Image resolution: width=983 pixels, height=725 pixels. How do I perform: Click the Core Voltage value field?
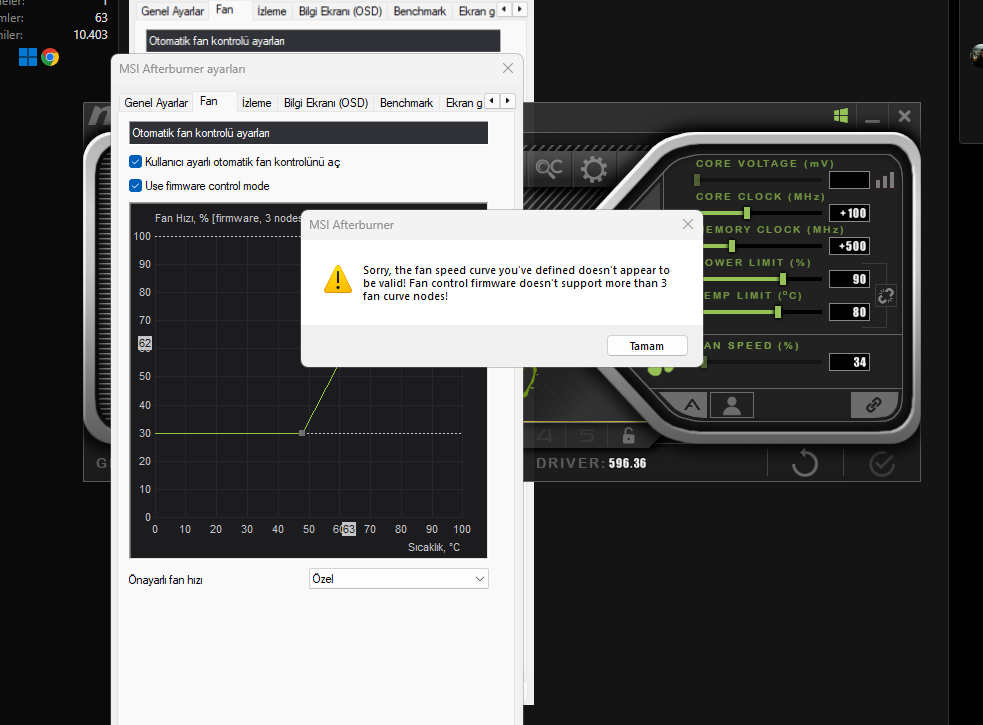(x=849, y=180)
